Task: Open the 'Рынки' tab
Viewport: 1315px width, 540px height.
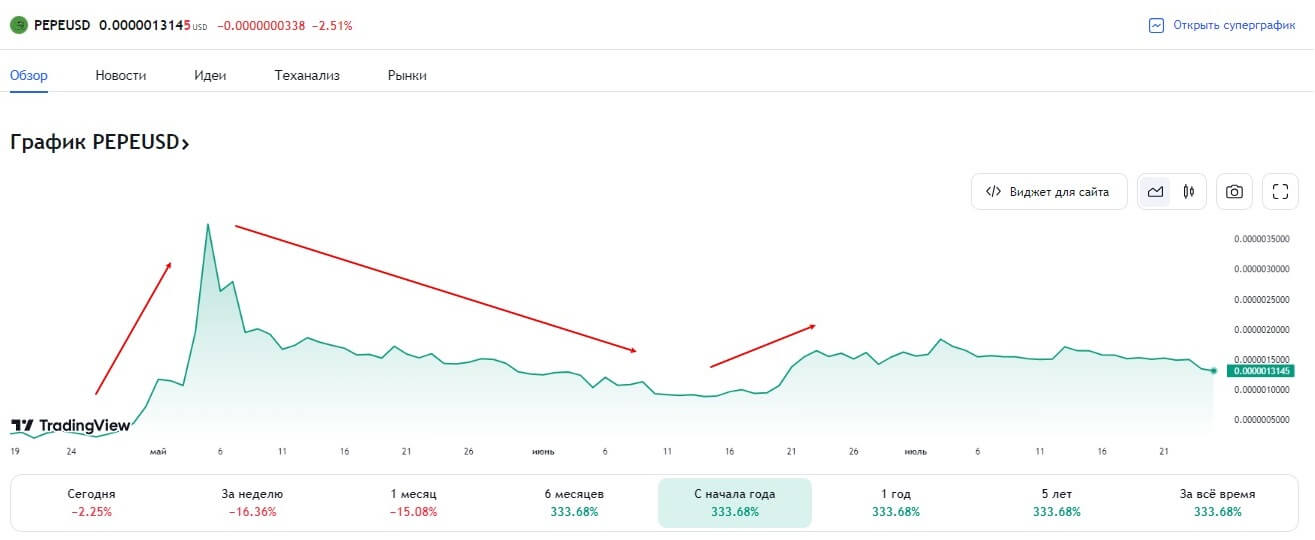Action: (407, 76)
